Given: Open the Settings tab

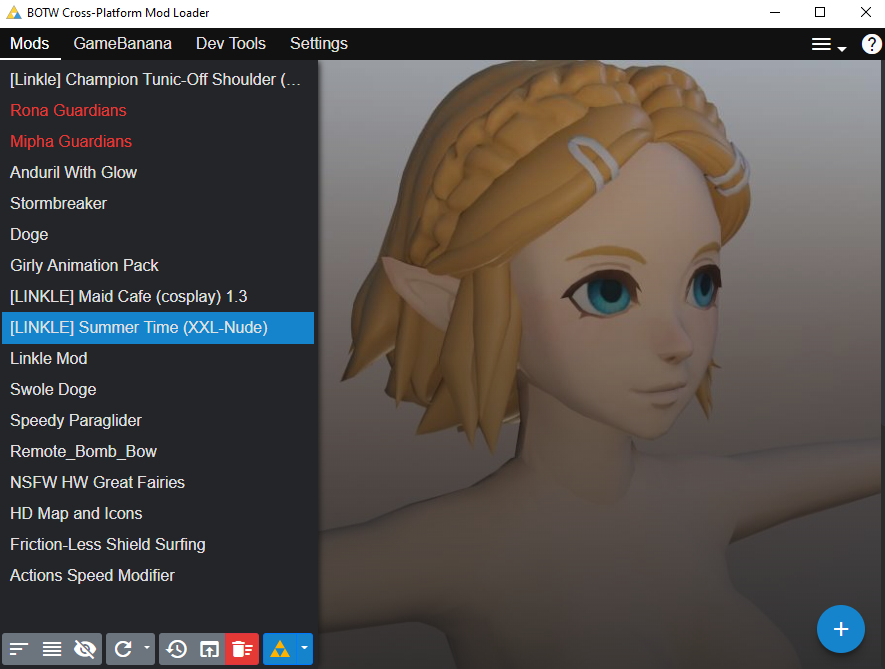Looking at the screenshot, I should coord(319,43).
